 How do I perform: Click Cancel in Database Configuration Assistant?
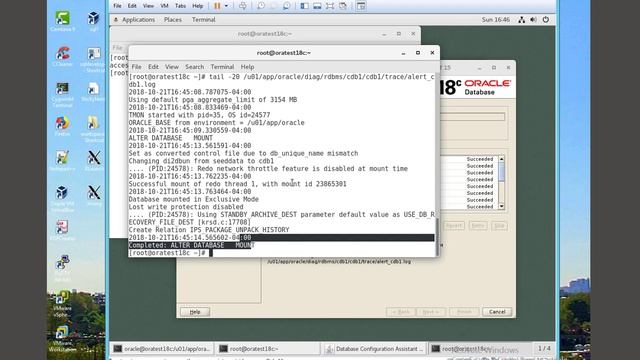(x=497, y=312)
